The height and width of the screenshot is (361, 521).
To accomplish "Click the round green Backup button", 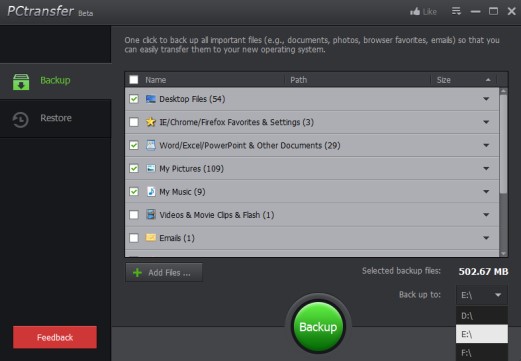I will [318, 327].
